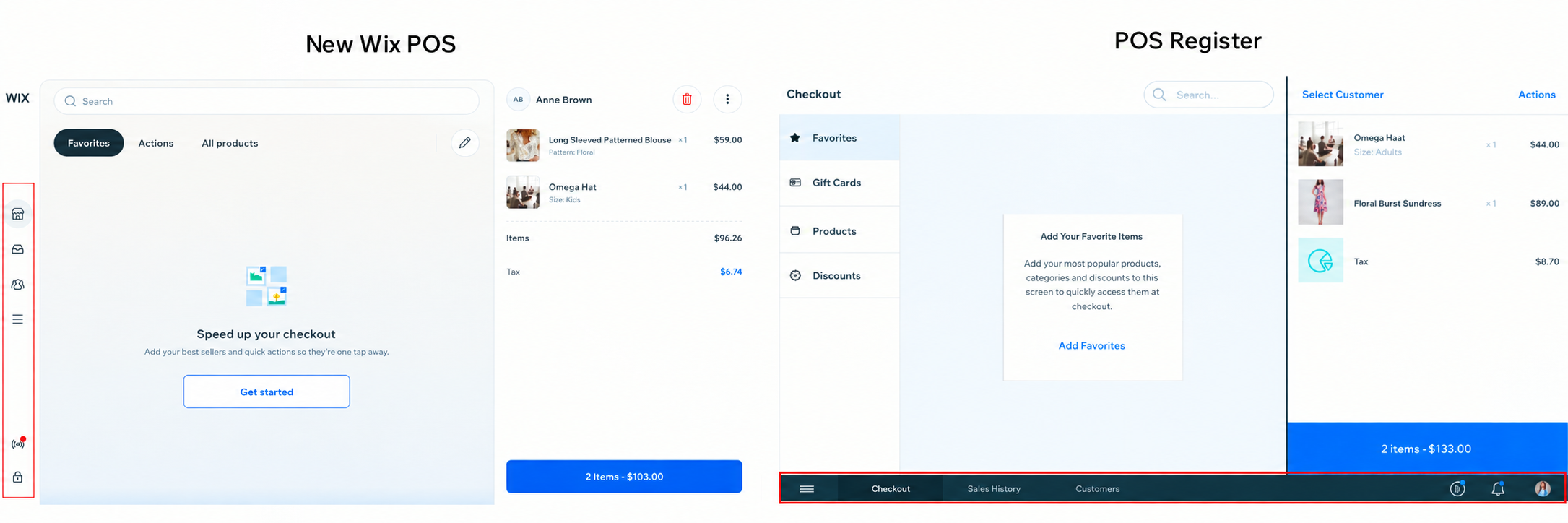Open the user profile avatar
This screenshot has width=1568, height=523.
(x=1543, y=489)
